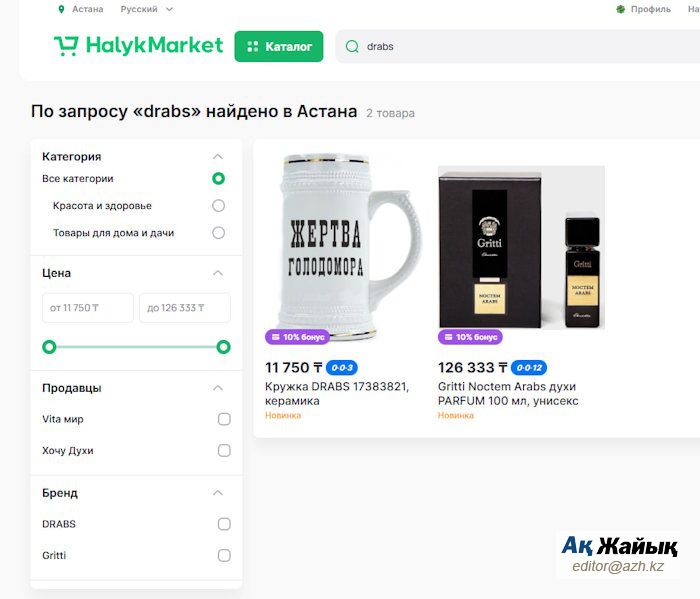Open the Кружка DRABS product link
Viewport: 700px width, 599px height.
tap(337, 393)
